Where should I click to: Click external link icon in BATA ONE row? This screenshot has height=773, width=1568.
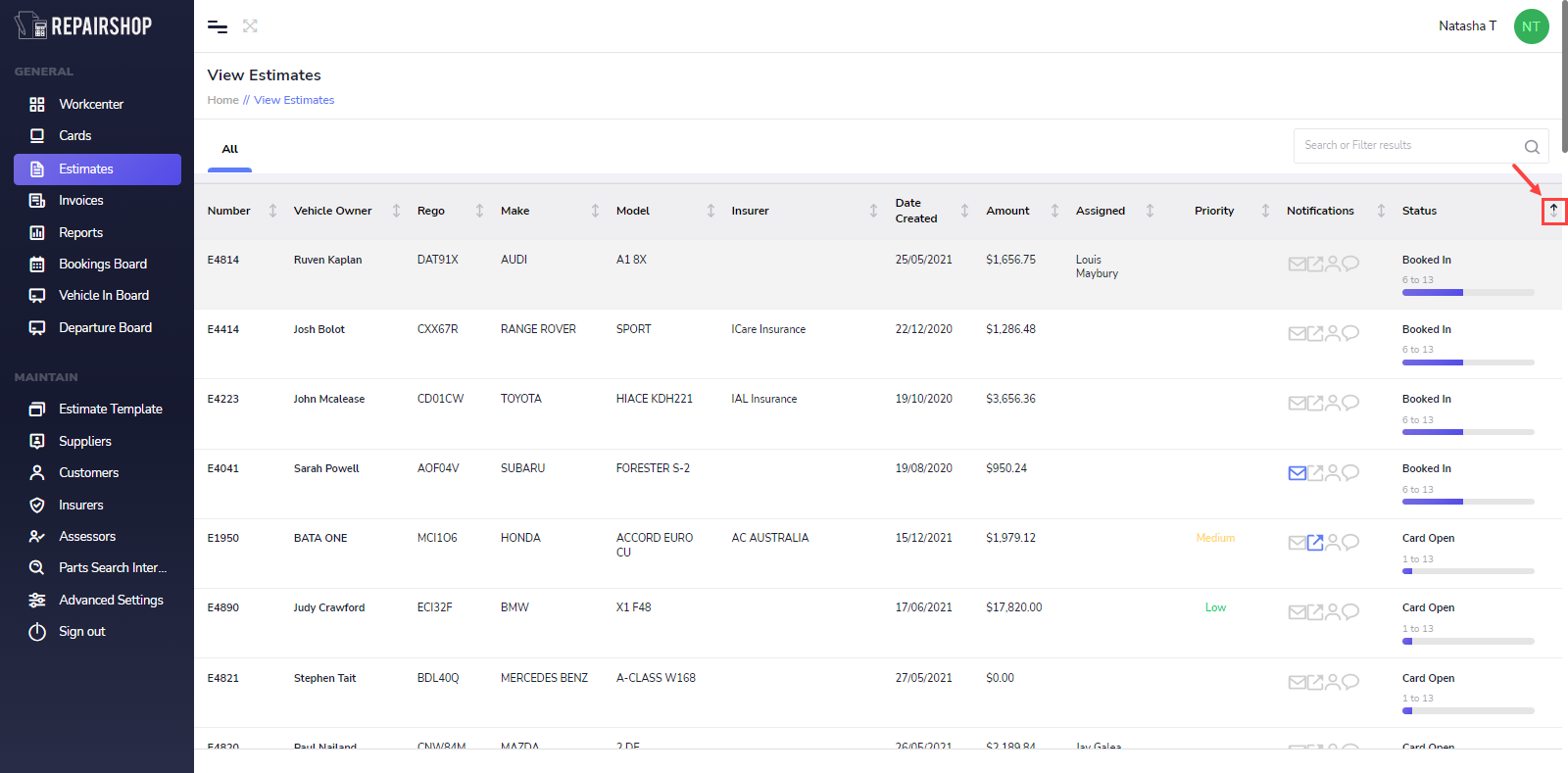(x=1315, y=543)
